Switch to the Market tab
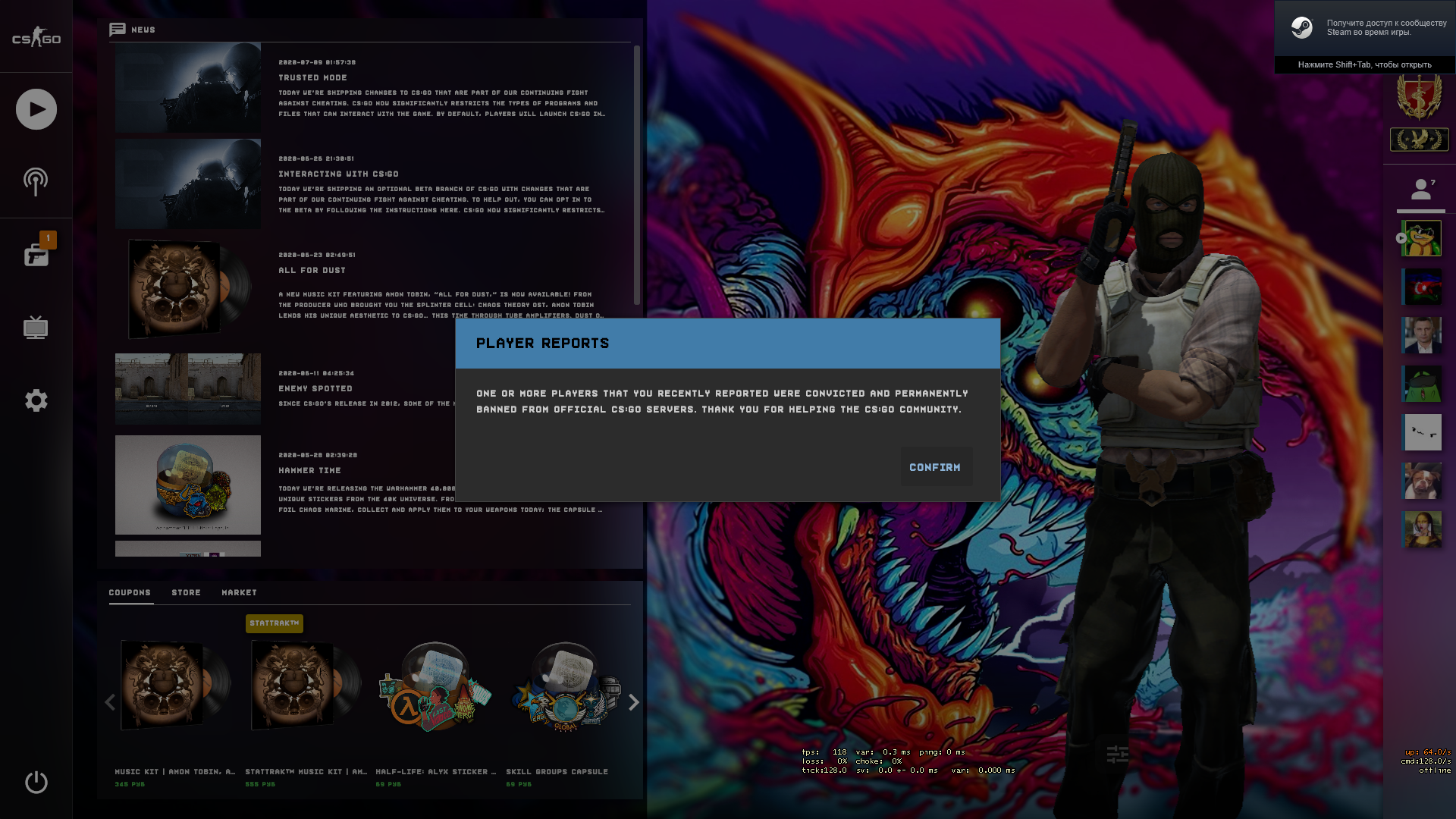Image resolution: width=1456 pixels, height=819 pixels. [x=239, y=593]
